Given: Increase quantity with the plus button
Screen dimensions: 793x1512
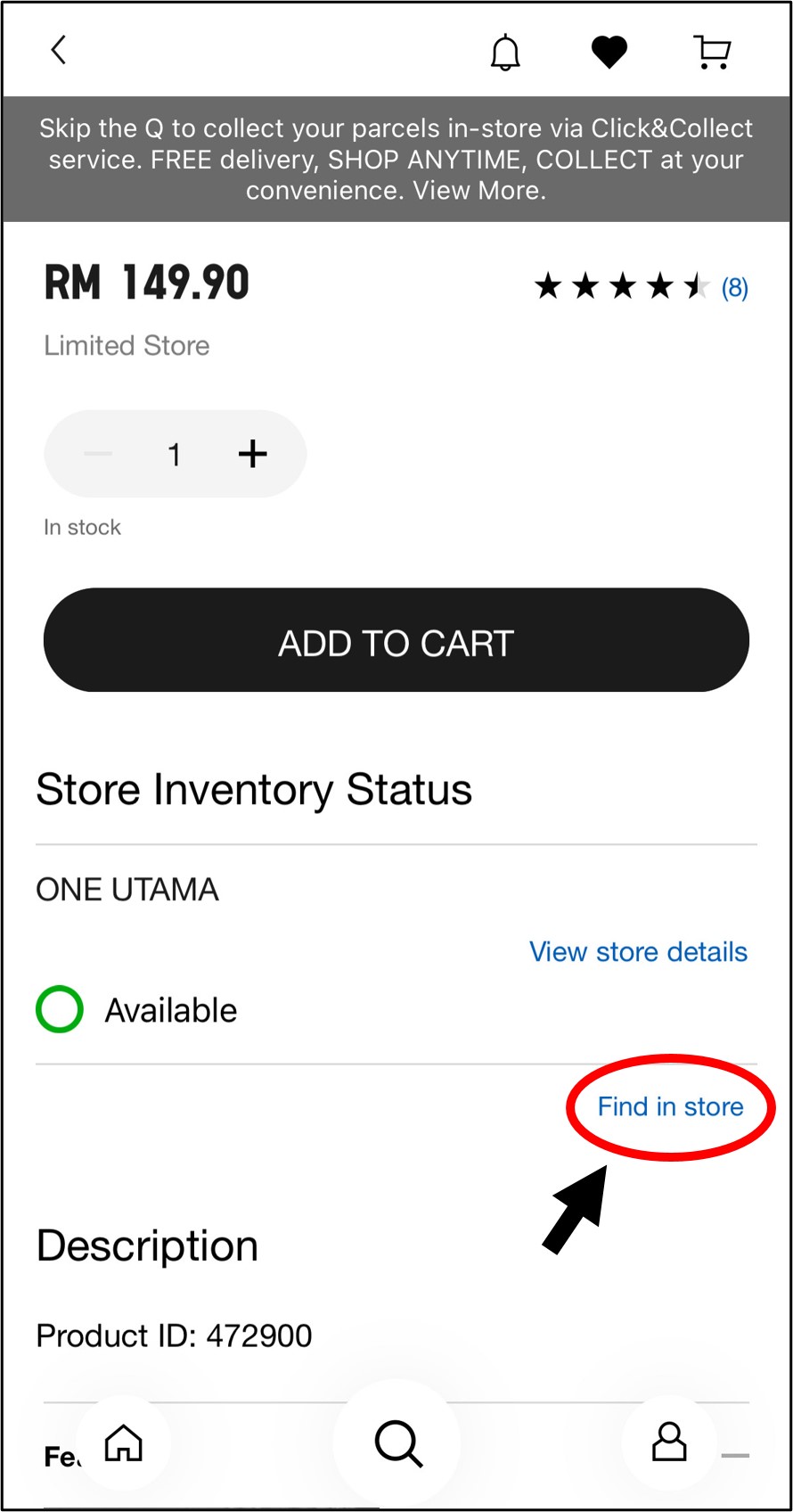Looking at the screenshot, I should coord(253,454).
